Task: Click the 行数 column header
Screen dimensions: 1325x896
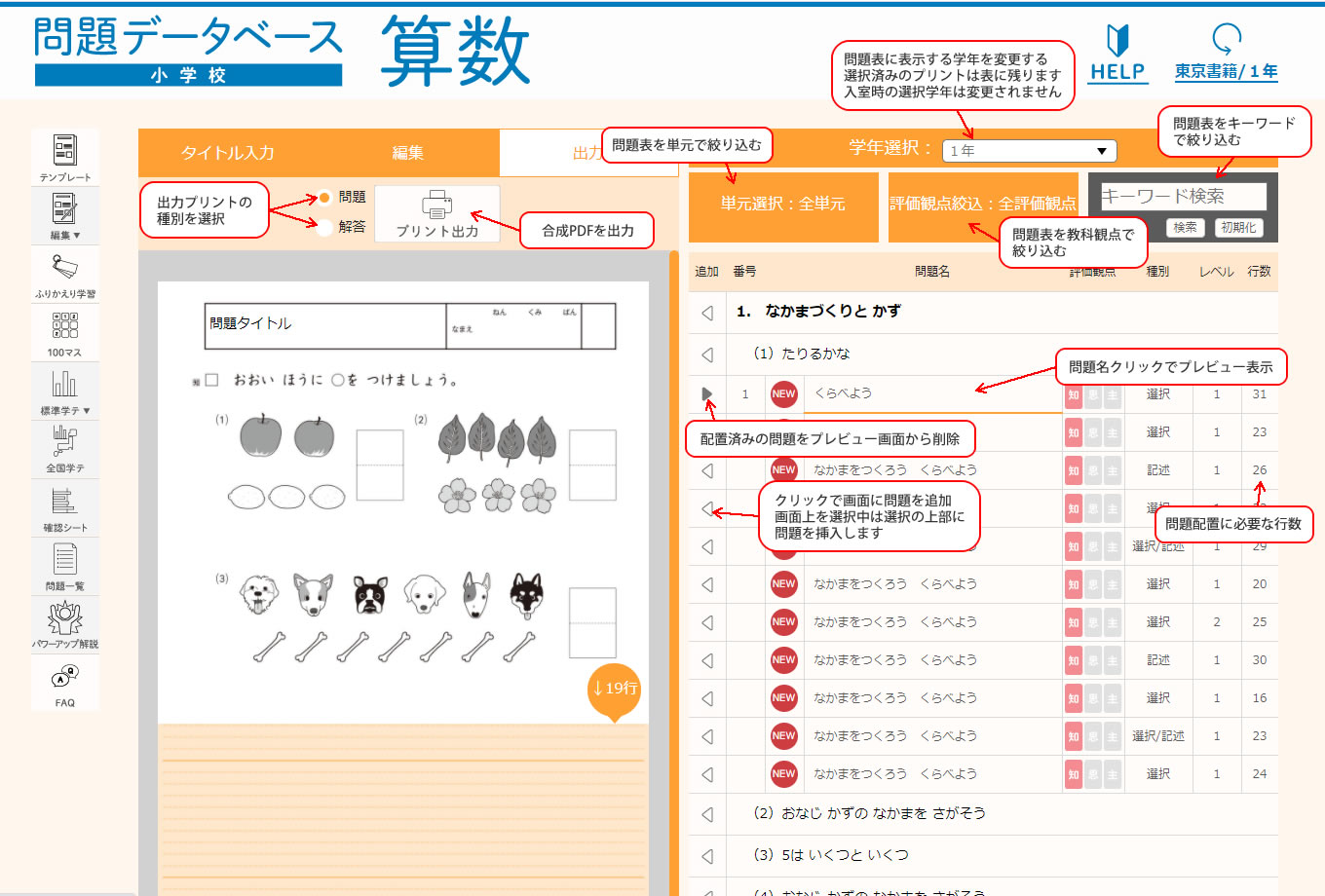Action: [x=1259, y=272]
